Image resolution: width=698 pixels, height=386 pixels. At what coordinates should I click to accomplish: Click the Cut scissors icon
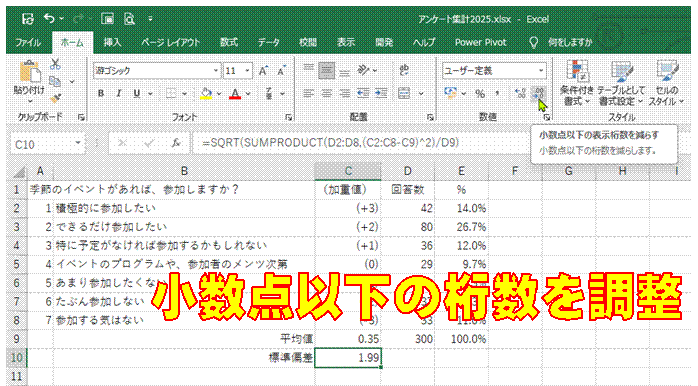(x=55, y=64)
